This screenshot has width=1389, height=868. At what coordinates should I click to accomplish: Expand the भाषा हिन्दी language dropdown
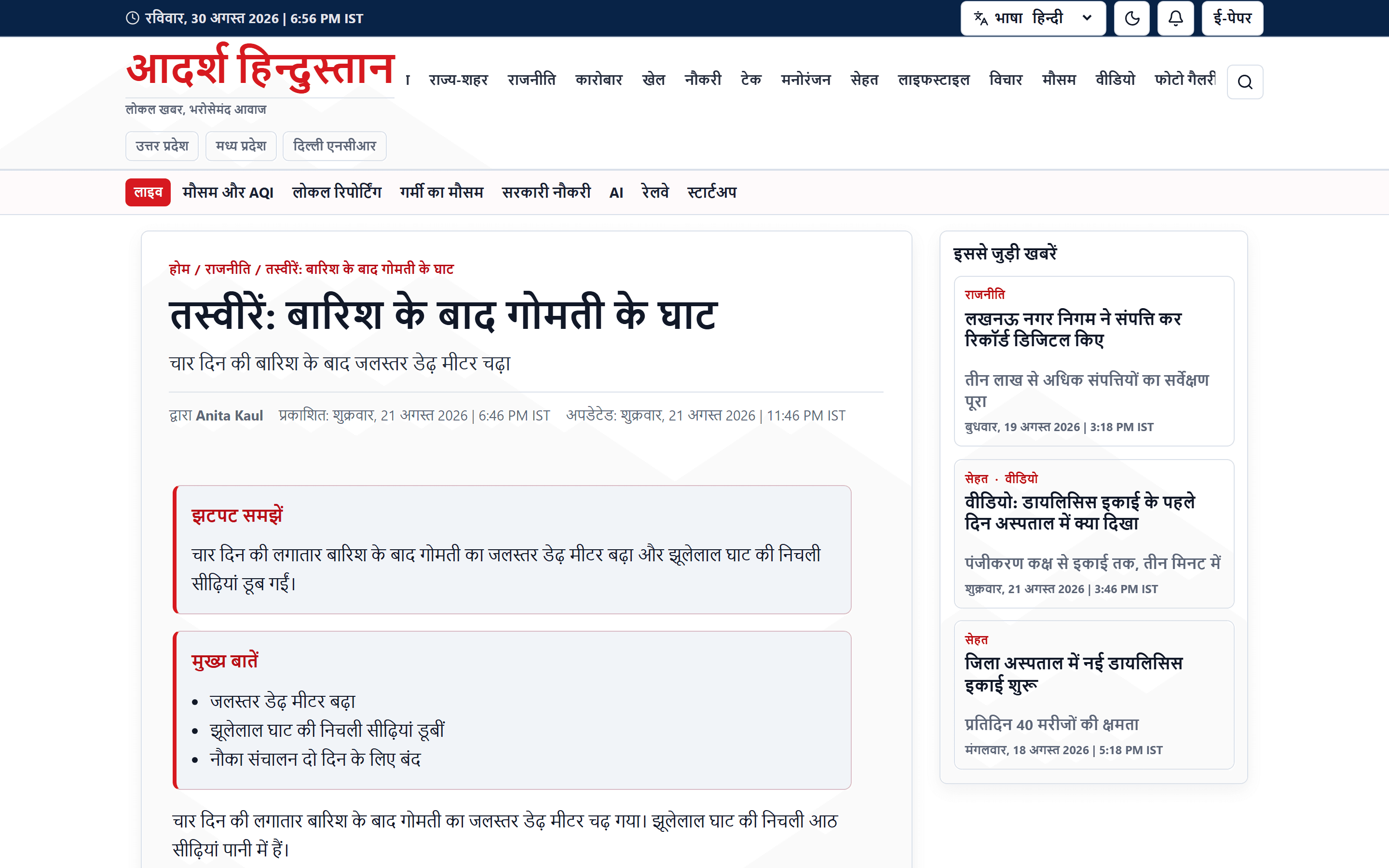click(1033, 18)
